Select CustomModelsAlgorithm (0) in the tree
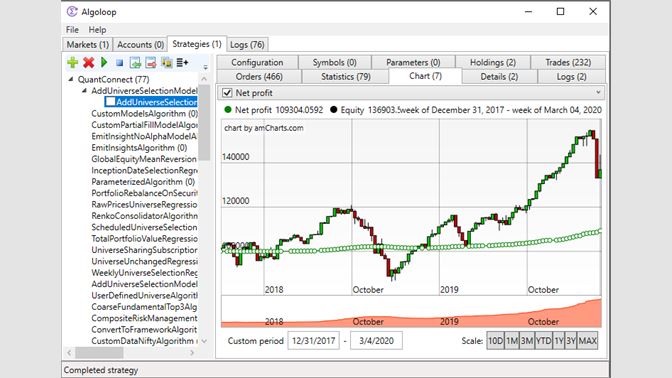 (x=144, y=114)
